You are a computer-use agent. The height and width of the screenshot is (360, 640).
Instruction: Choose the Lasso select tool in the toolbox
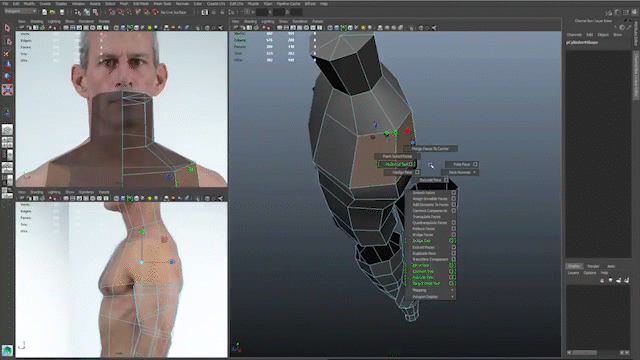click(x=7, y=41)
